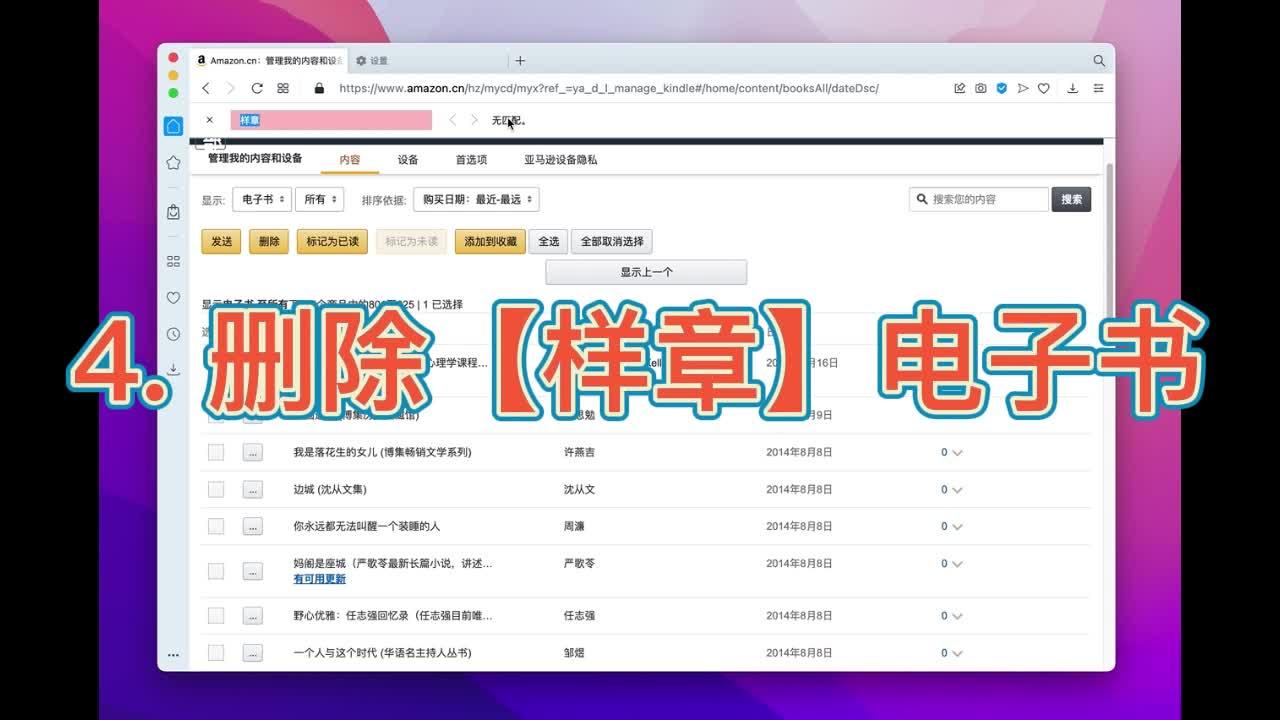The width and height of the screenshot is (1280, 720).
Task: Open the bookmarks star in the sidebar
Action: pyautogui.click(x=173, y=162)
